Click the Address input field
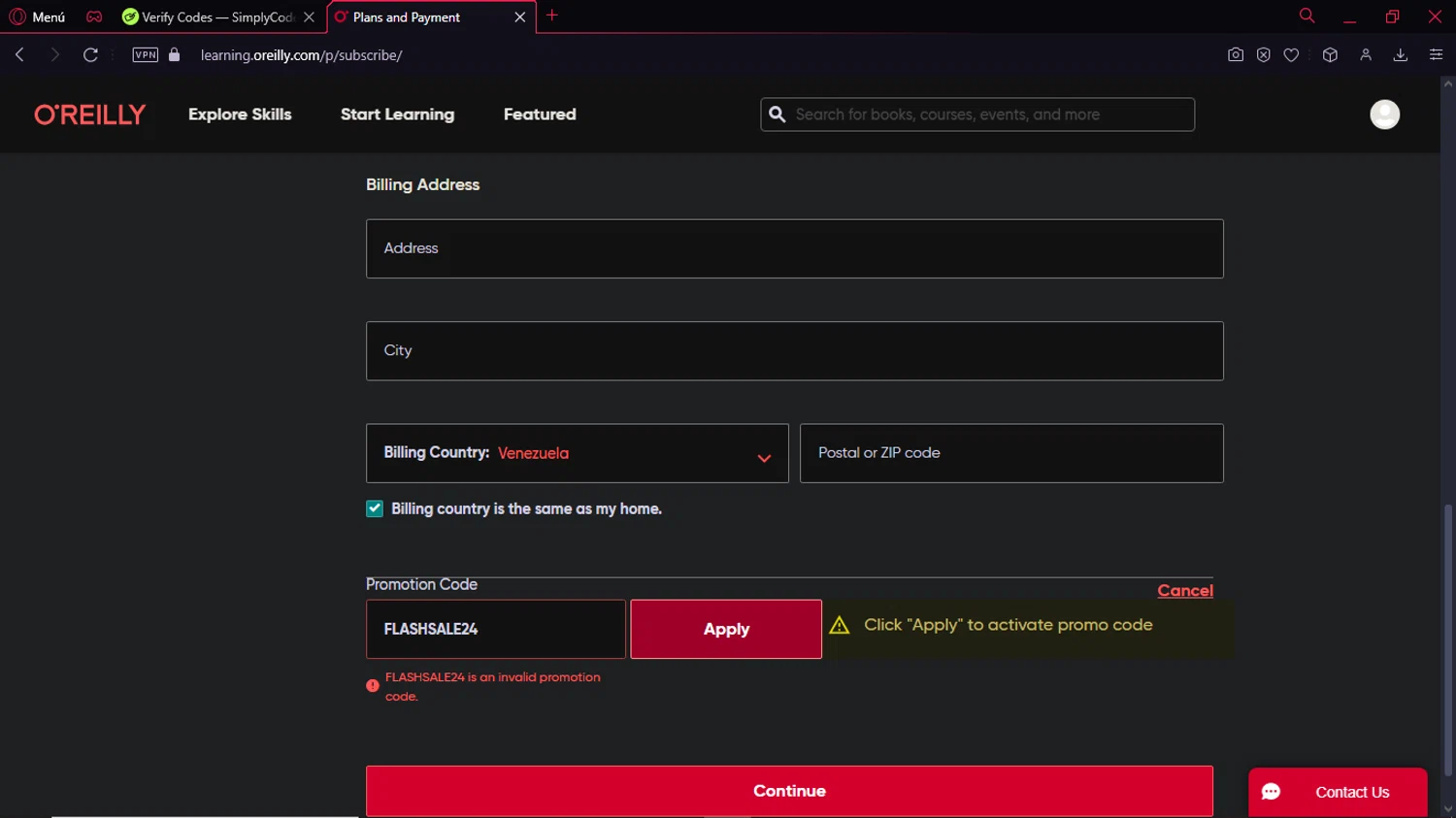This screenshot has width=1456, height=818. 794,248
